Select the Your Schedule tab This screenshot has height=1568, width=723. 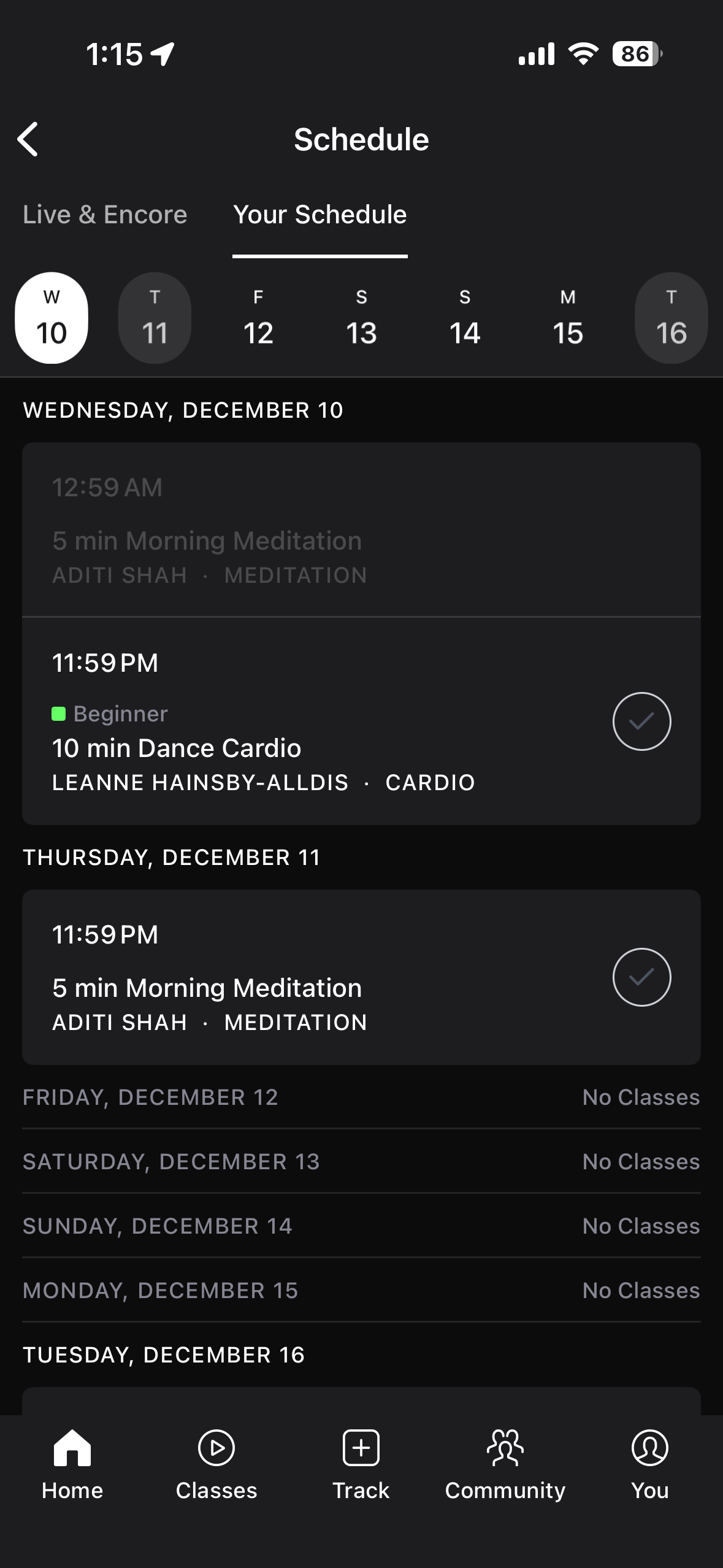319,215
